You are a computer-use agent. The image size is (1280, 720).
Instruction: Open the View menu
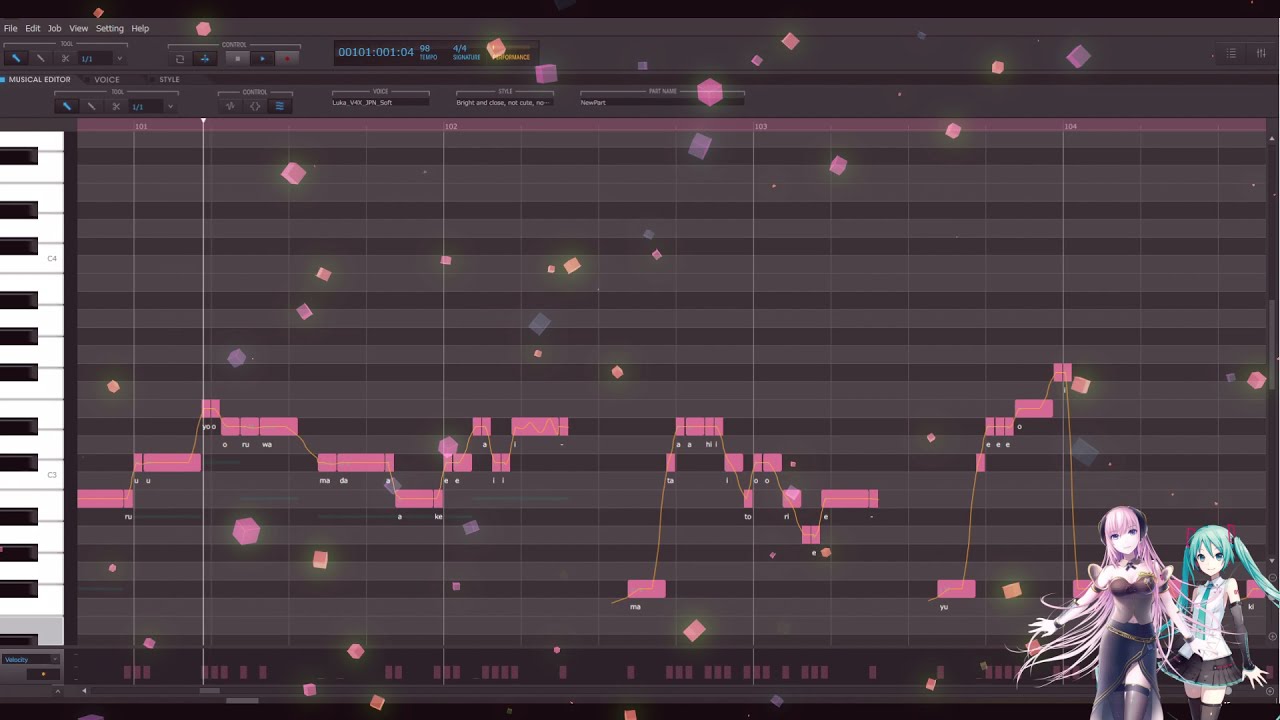(x=78, y=28)
